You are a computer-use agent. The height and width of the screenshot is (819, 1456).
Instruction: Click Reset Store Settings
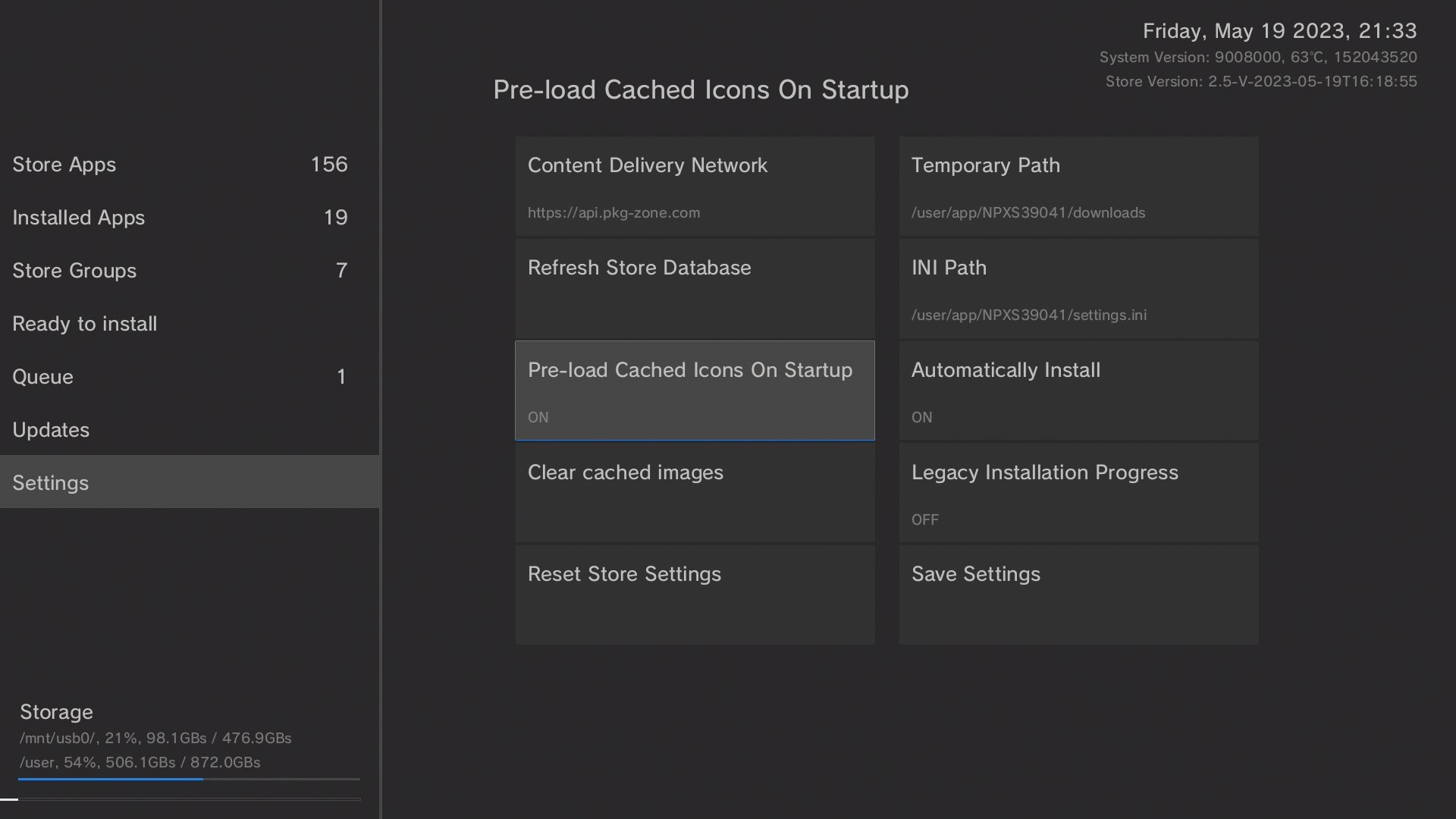click(x=695, y=595)
